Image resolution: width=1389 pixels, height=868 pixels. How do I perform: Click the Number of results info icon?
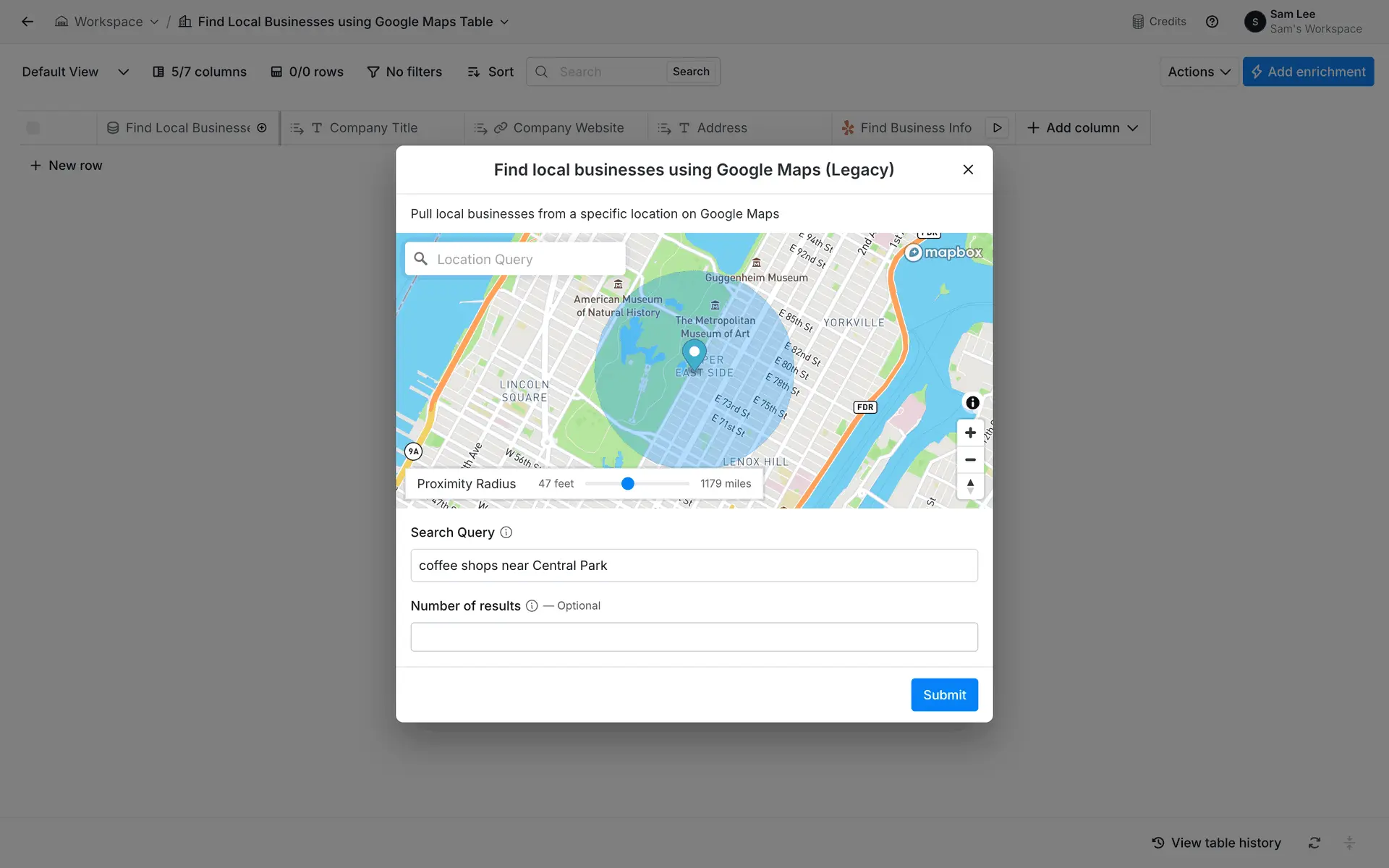coord(532,606)
